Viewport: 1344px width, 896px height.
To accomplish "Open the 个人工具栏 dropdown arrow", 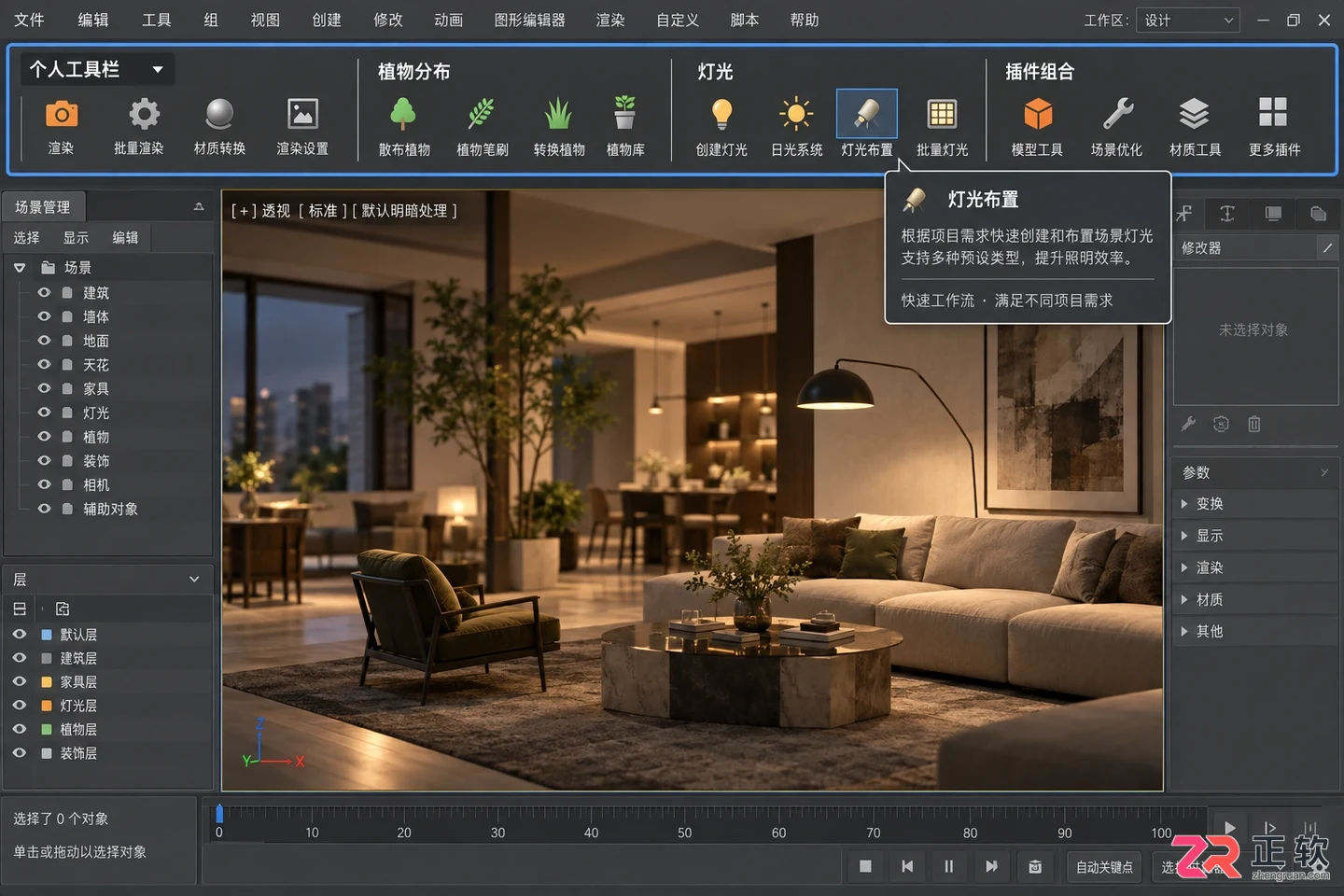I will point(158,69).
